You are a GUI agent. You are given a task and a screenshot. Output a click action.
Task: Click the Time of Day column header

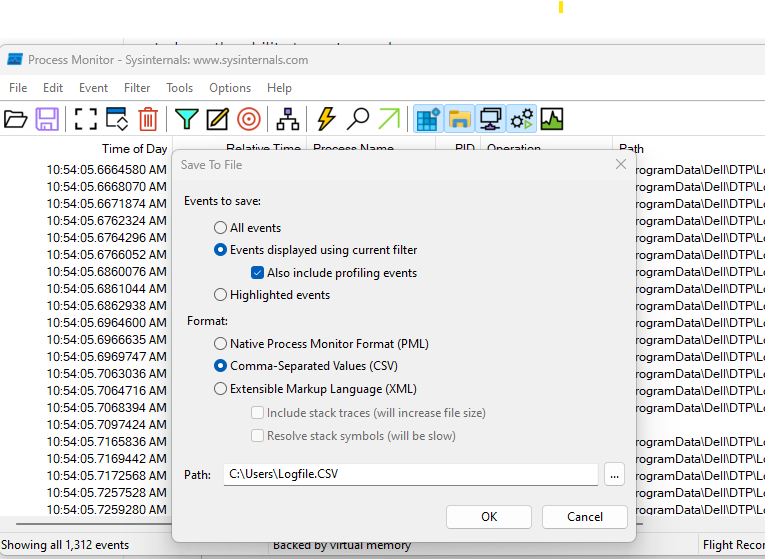(134, 148)
